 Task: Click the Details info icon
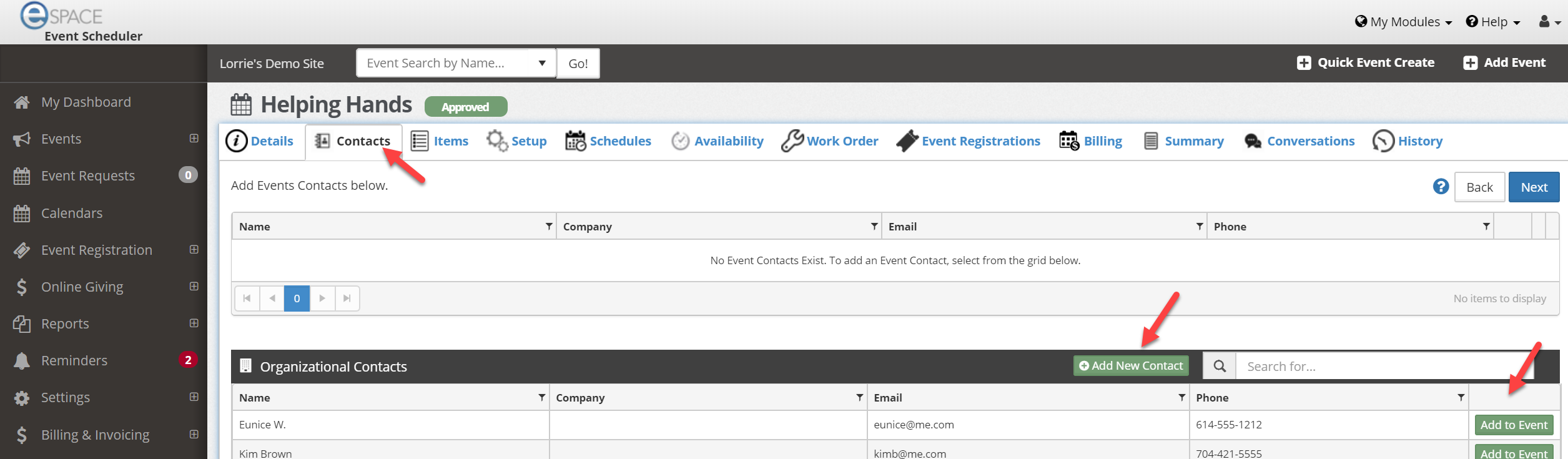236,141
